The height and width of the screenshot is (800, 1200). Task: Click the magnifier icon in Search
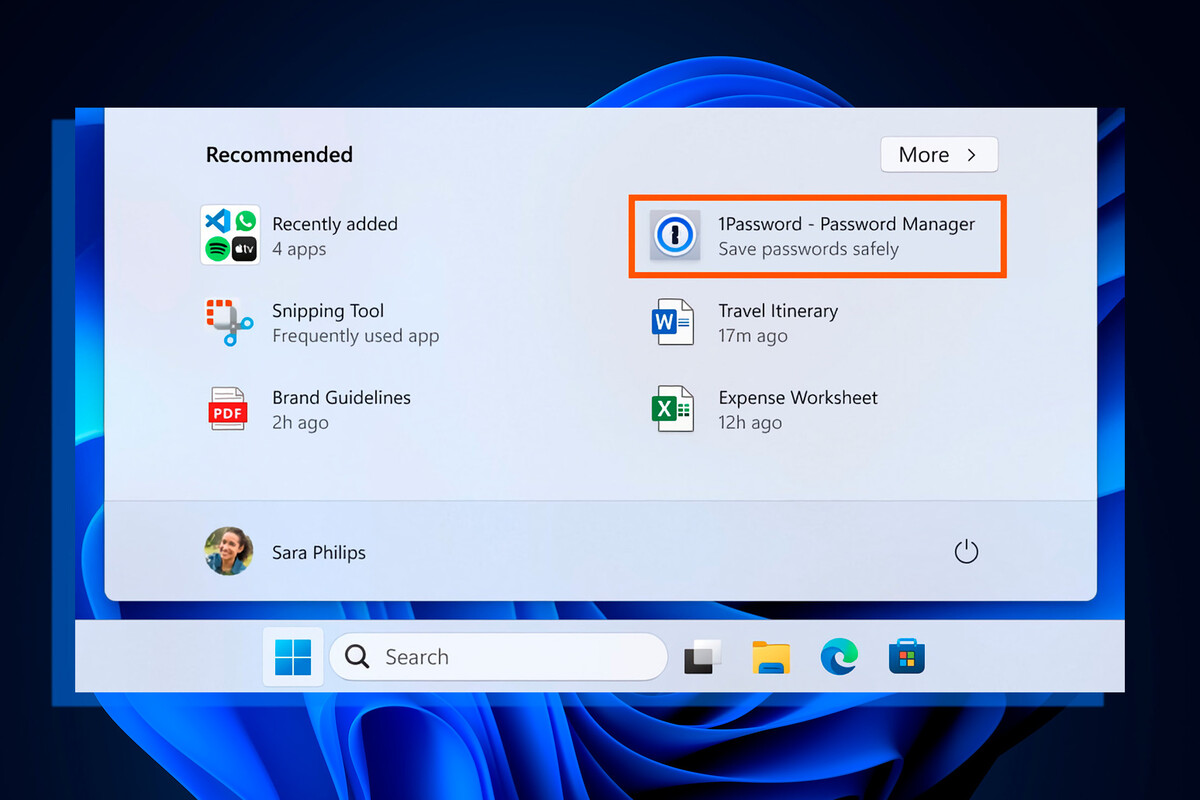click(357, 657)
